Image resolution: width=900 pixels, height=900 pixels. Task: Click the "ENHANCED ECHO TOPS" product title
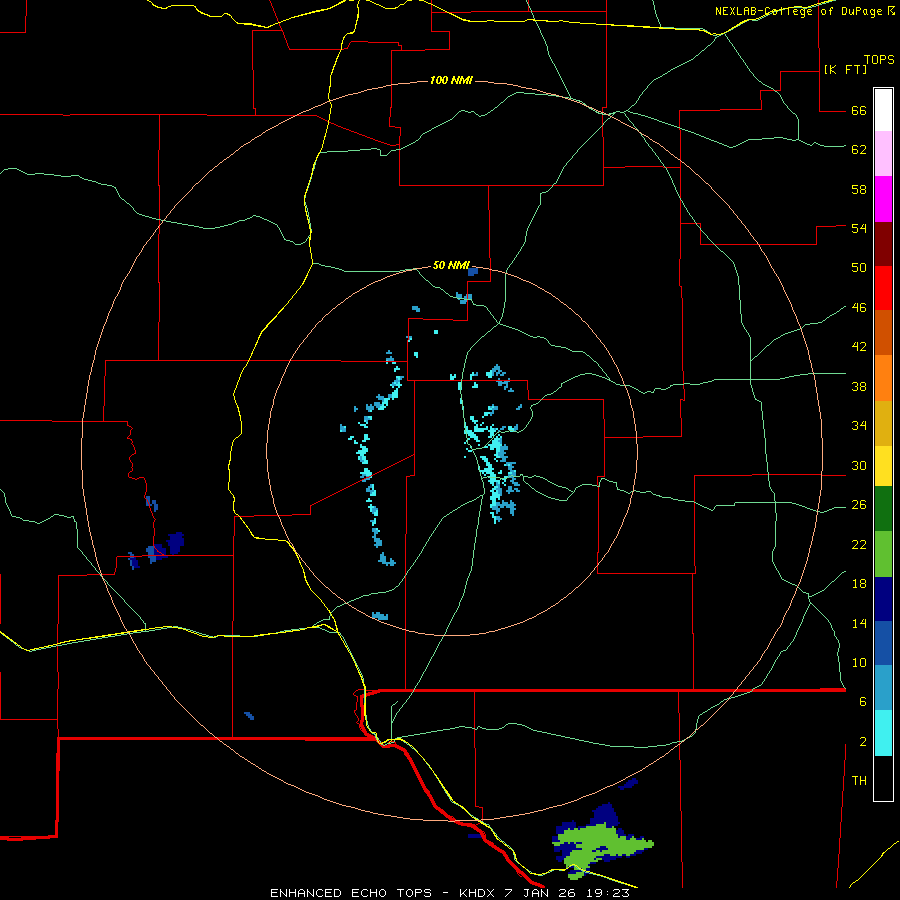tap(351, 893)
